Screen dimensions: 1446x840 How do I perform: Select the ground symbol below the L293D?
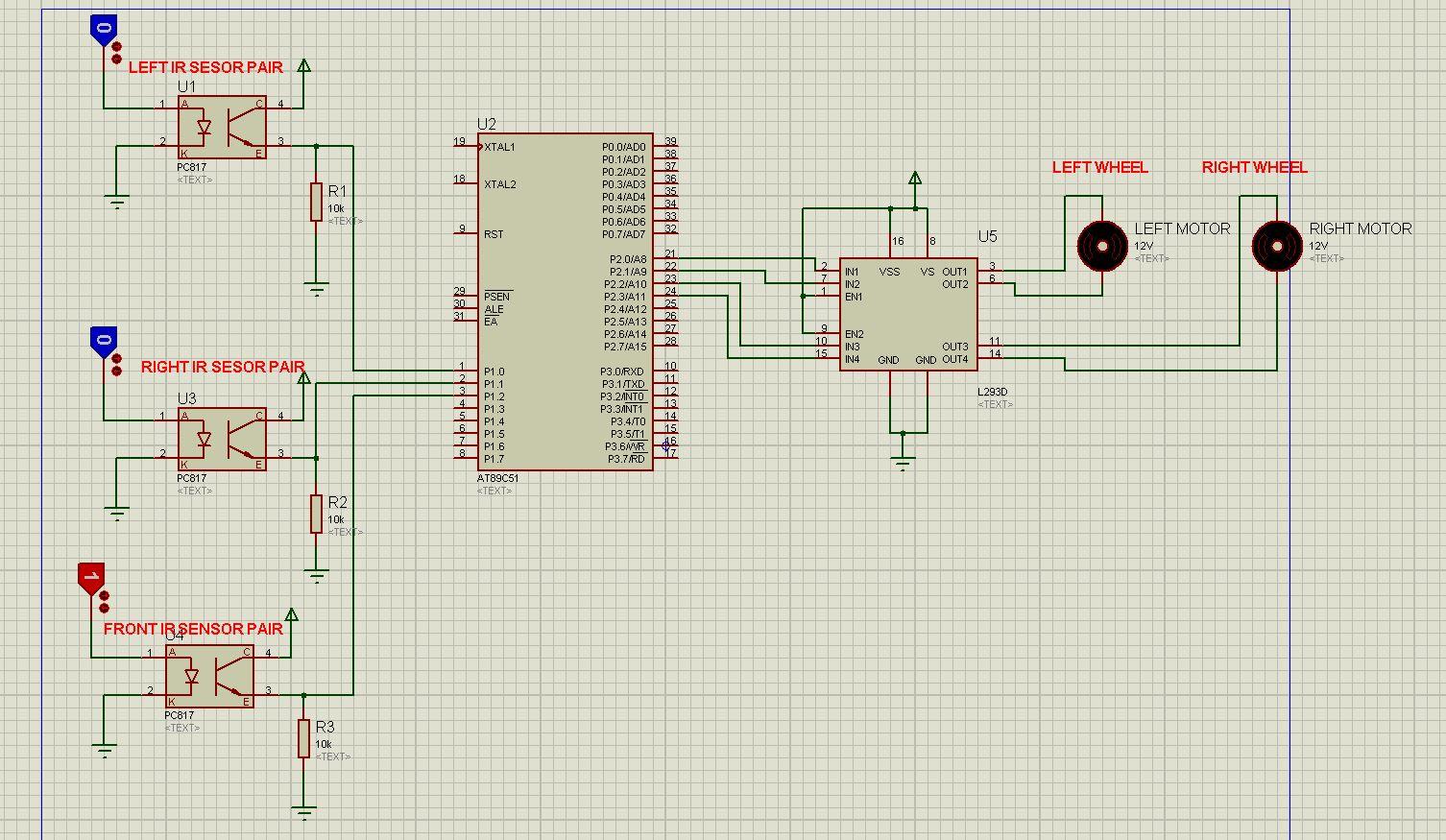[x=904, y=461]
